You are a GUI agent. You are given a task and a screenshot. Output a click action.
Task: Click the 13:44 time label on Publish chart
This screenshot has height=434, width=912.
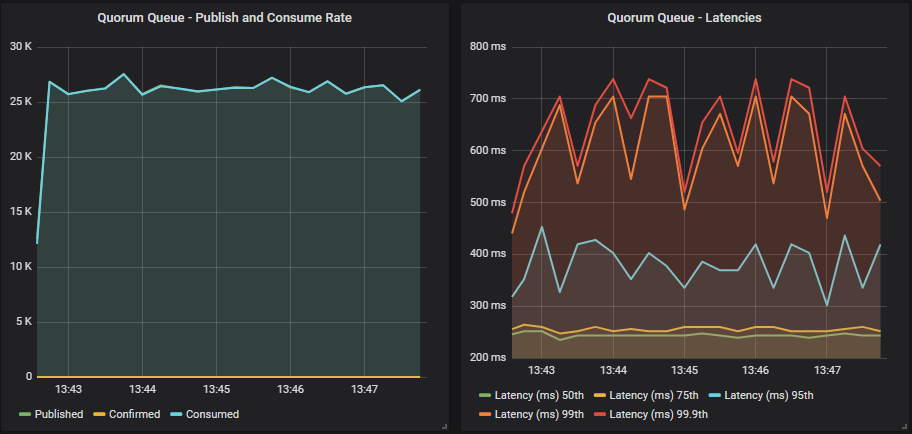[x=143, y=389]
